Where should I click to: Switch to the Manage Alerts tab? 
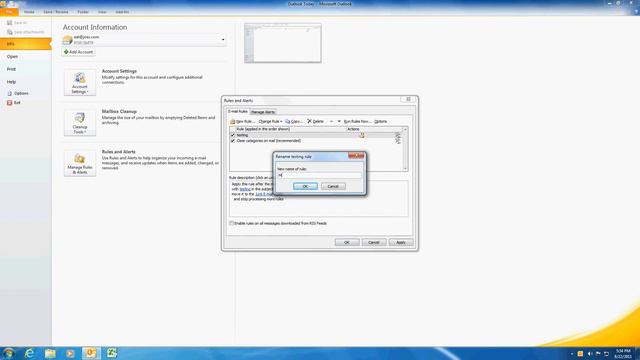[x=263, y=112]
